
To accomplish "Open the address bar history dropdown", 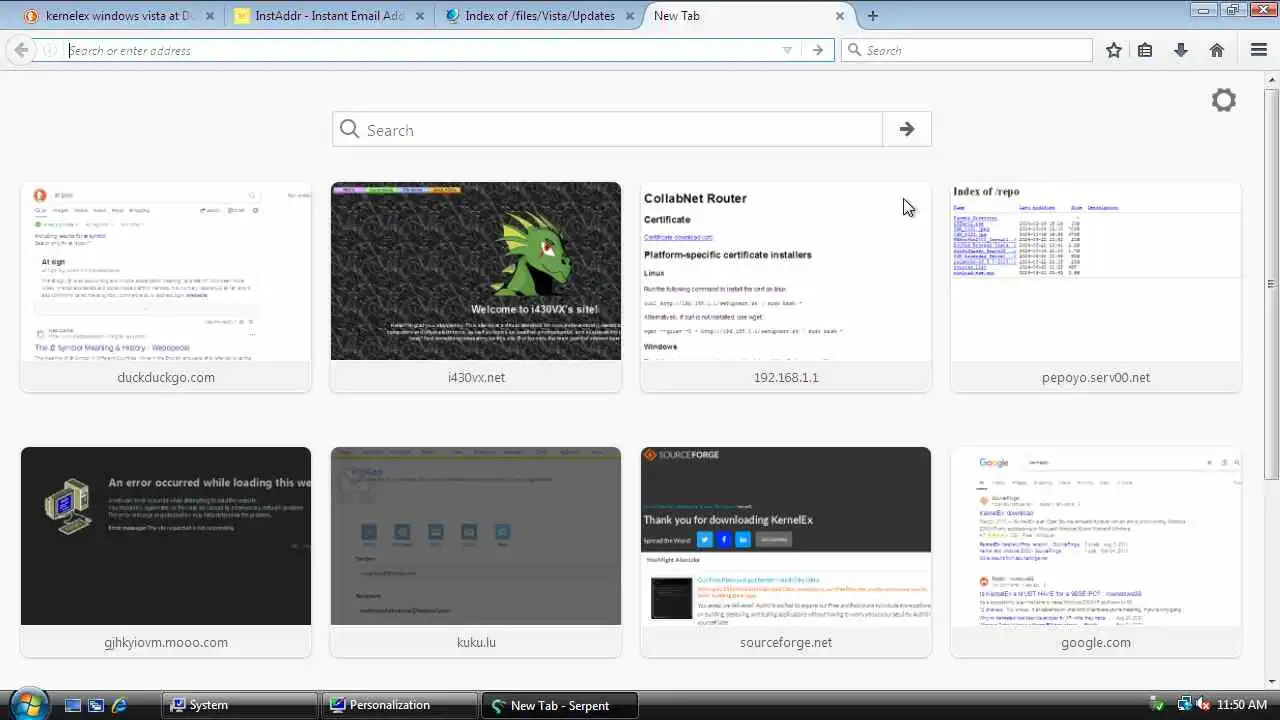I will click(787, 50).
